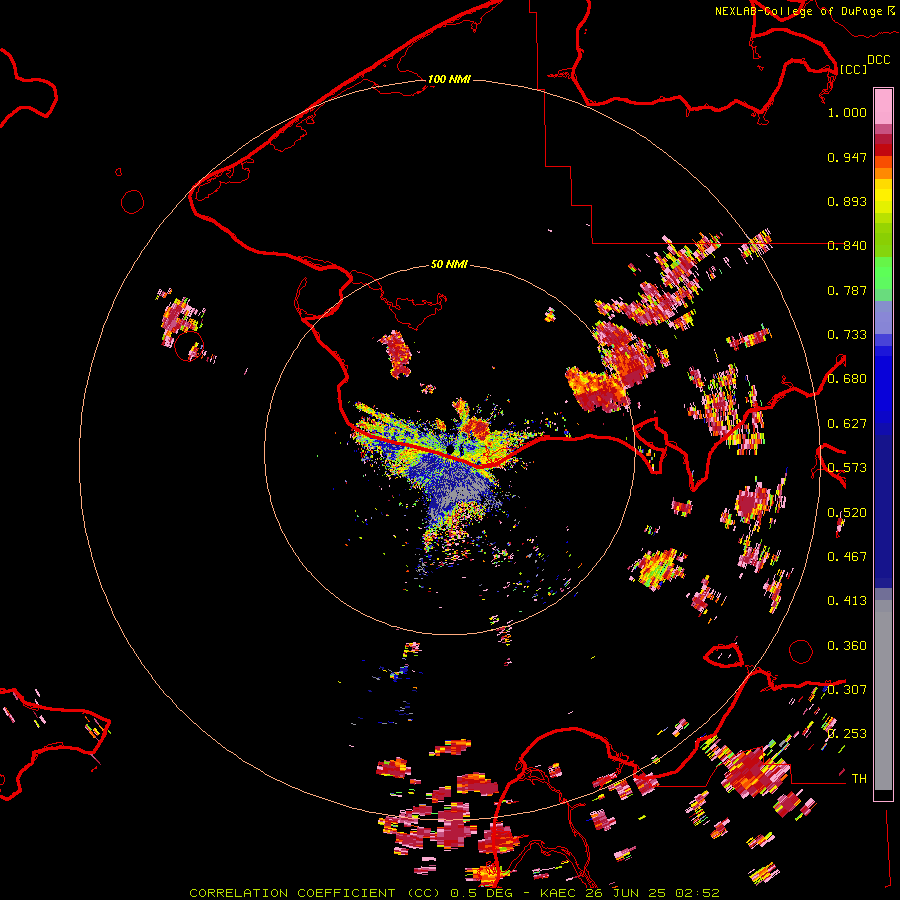Click the 0.840 color scale value

[847, 246]
